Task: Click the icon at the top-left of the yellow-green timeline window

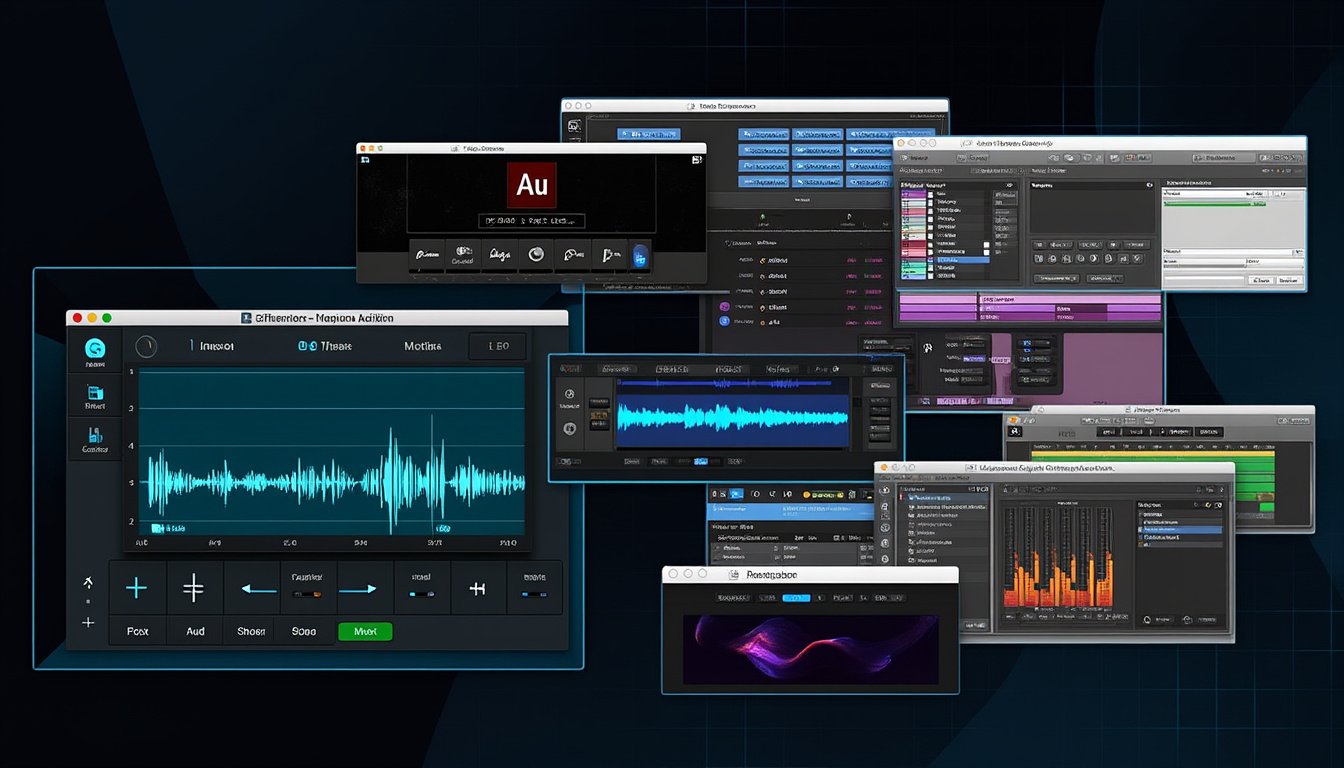Action: (x=1015, y=431)
